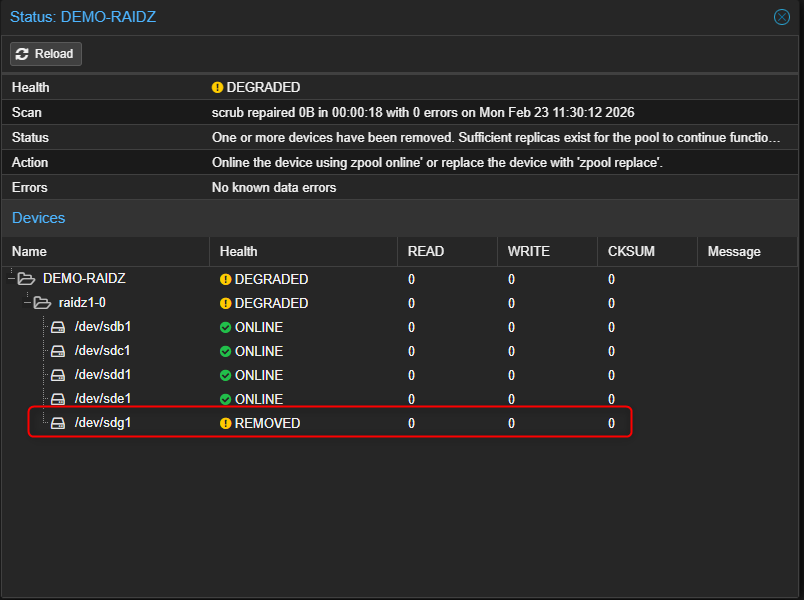Viewport: 804px width, 600px height.
Task: Click the folder icon beside DEMO-RAIDZ
Action: click(26, 278)
